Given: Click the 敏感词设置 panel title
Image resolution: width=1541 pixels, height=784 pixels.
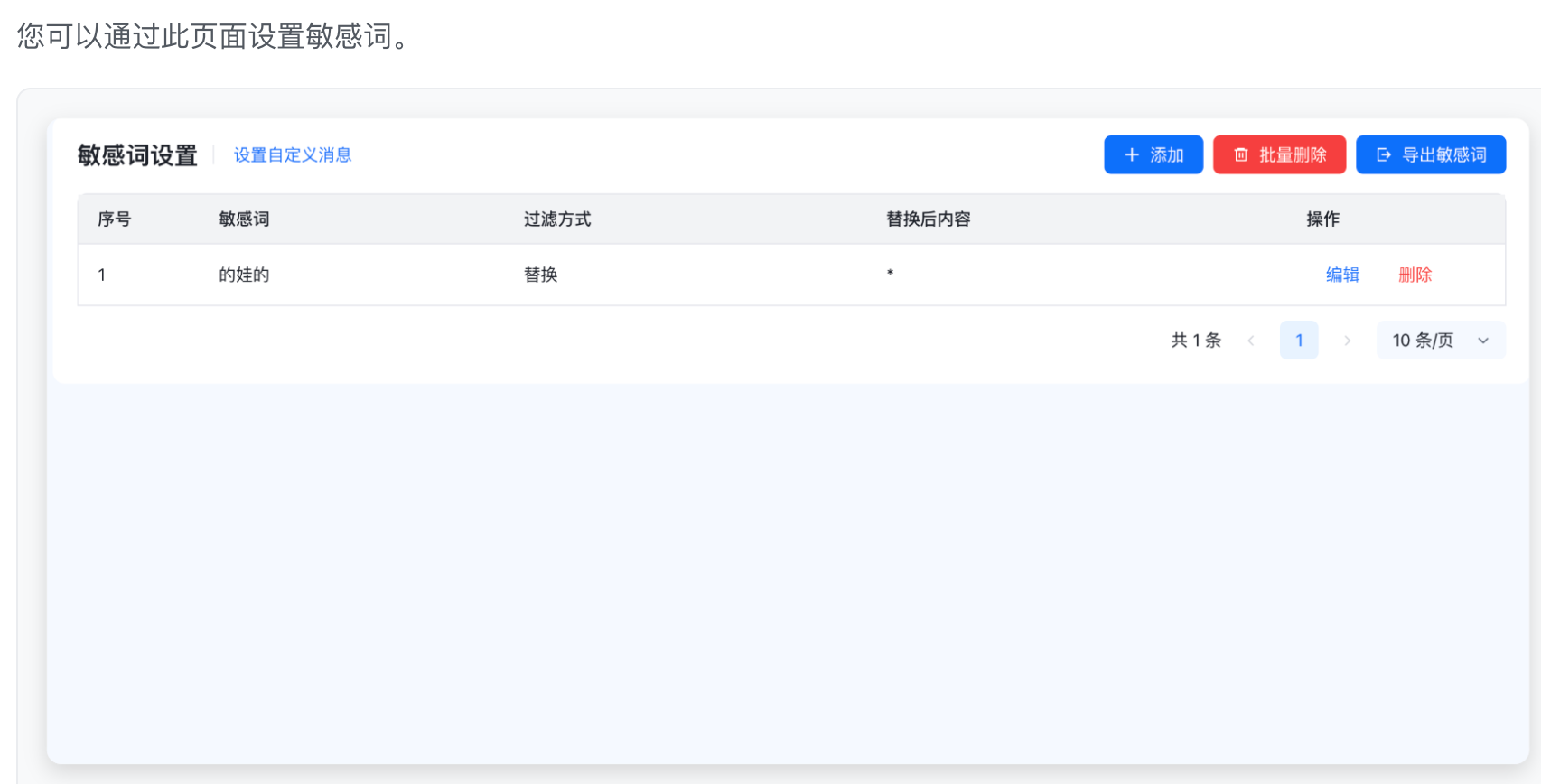Looking at the screenshot, I should point(137,155).
